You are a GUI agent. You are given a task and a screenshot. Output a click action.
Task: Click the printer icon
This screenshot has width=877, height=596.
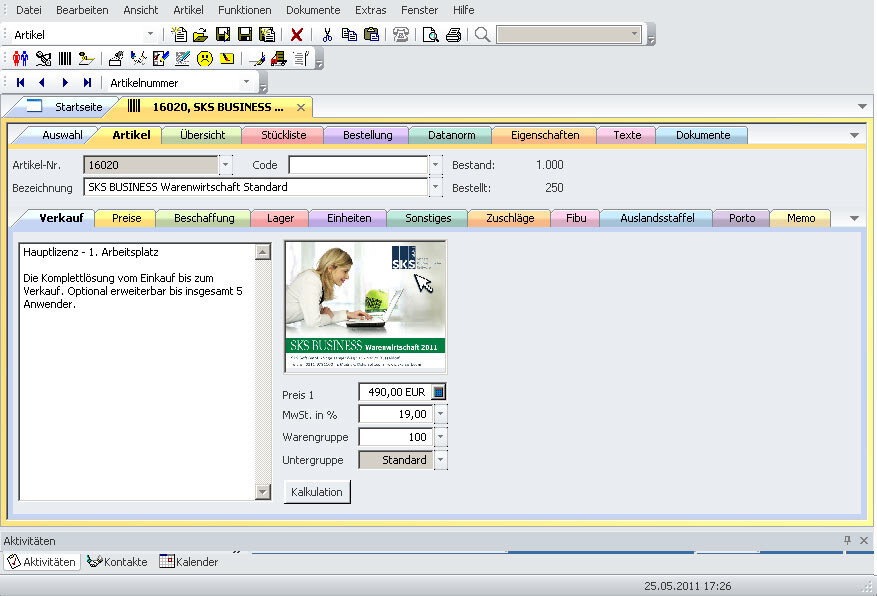click(454, 35)
